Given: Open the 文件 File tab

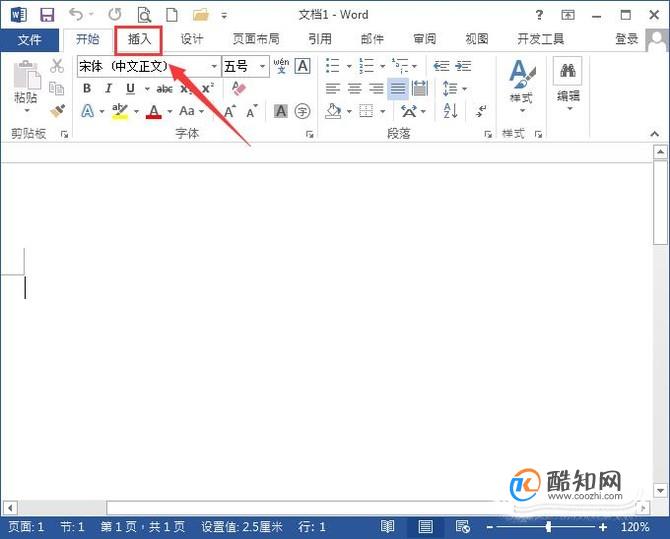Looking at the screenshot, I should point(29,40).
